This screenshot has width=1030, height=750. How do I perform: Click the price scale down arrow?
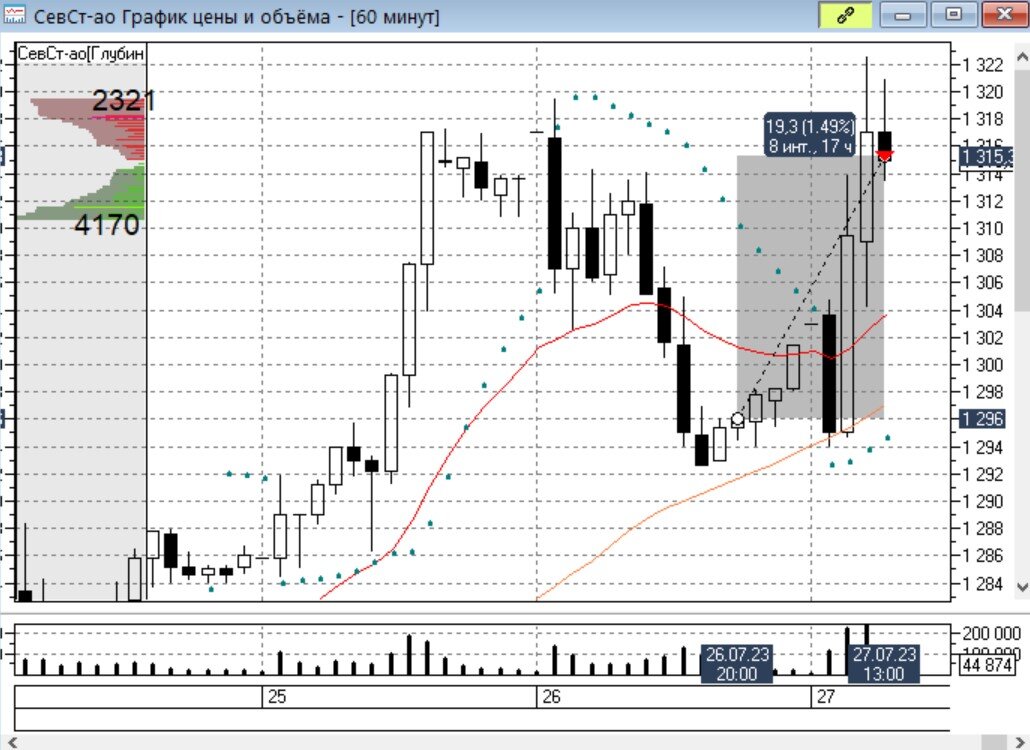point(1022,586)
